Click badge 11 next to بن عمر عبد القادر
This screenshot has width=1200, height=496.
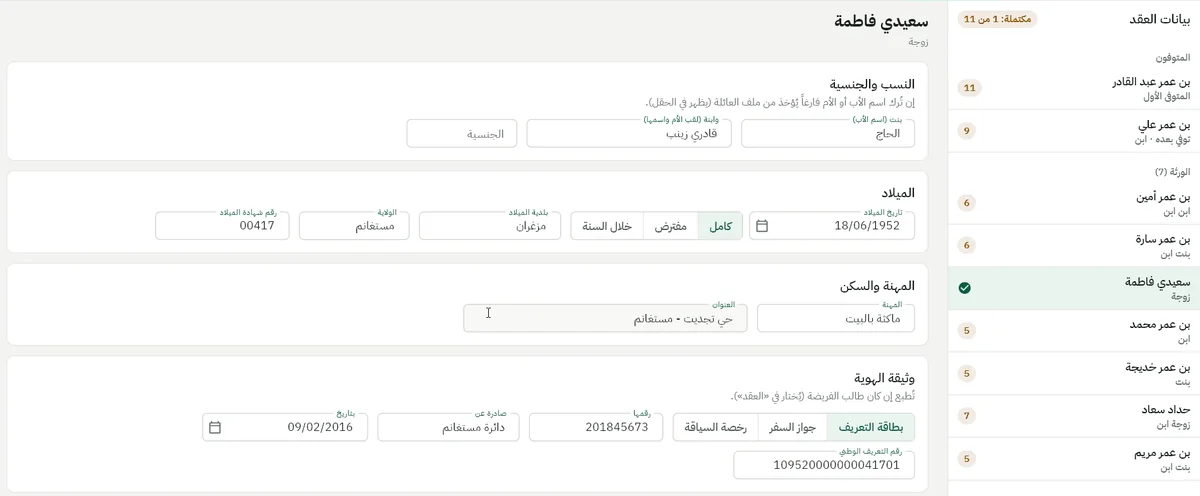pyautogui.click(x=968, y=88)
